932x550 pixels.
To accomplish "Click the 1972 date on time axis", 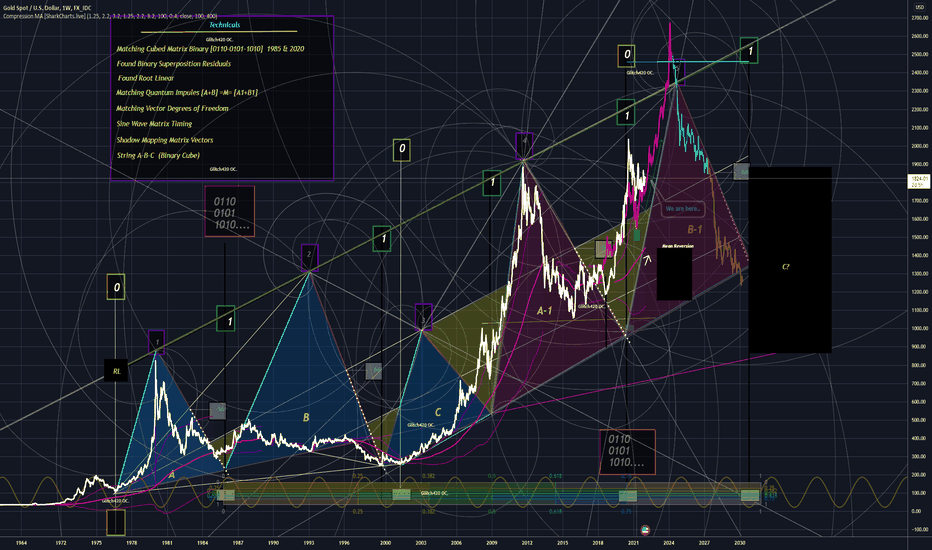I will coord(61,543).
